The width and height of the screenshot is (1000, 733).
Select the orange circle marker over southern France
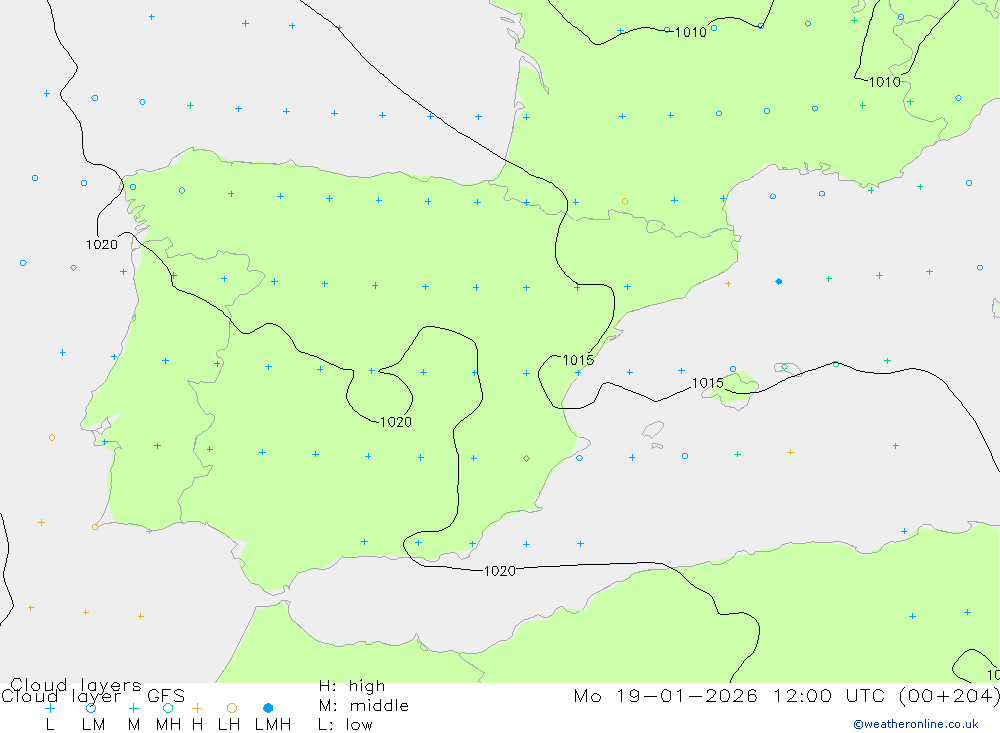(625, 202)
